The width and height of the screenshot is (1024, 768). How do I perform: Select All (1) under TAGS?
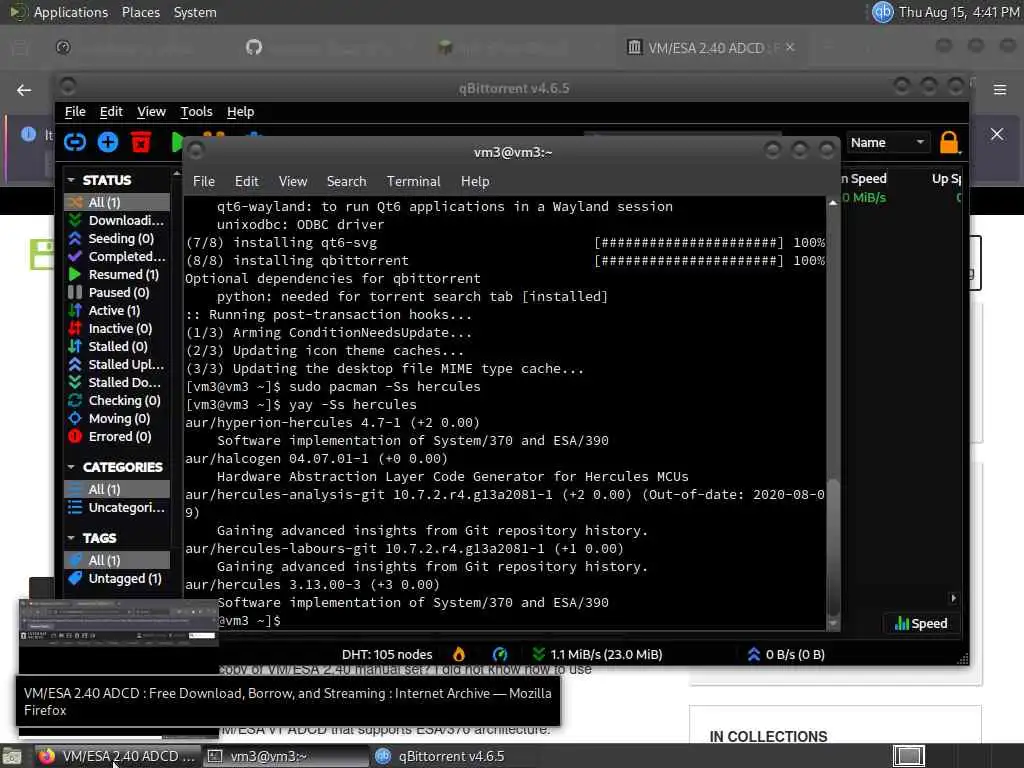(117, 560)
